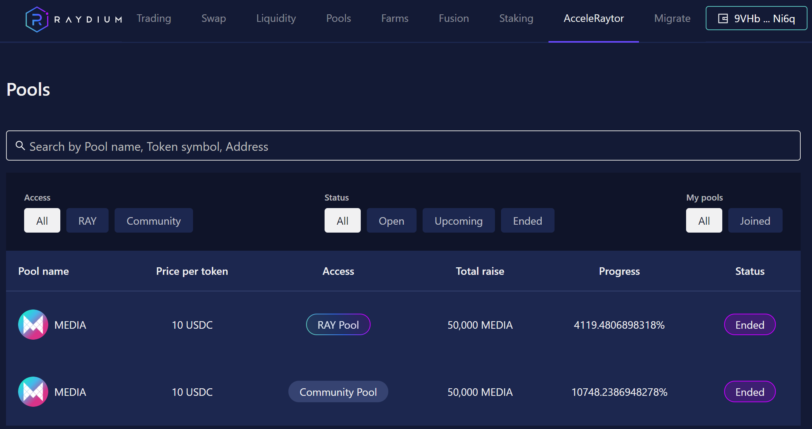Go to the Farms tab
Viewport: 812px width, 429px height.
click(x=395, y=19)
